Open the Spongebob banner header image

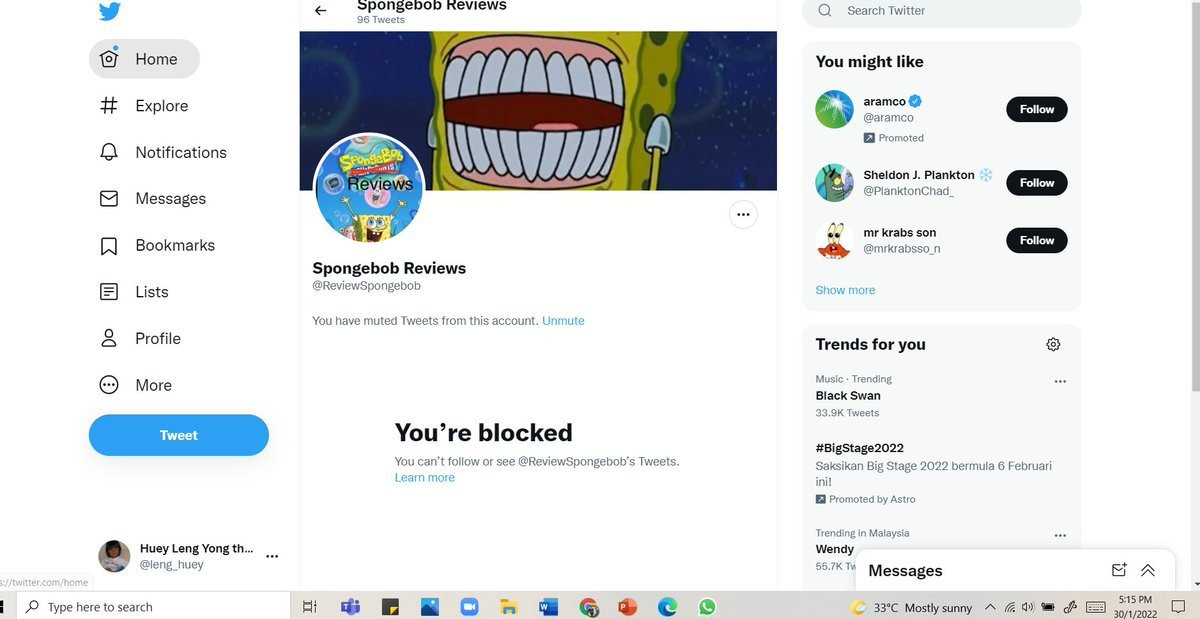[538, 110]
